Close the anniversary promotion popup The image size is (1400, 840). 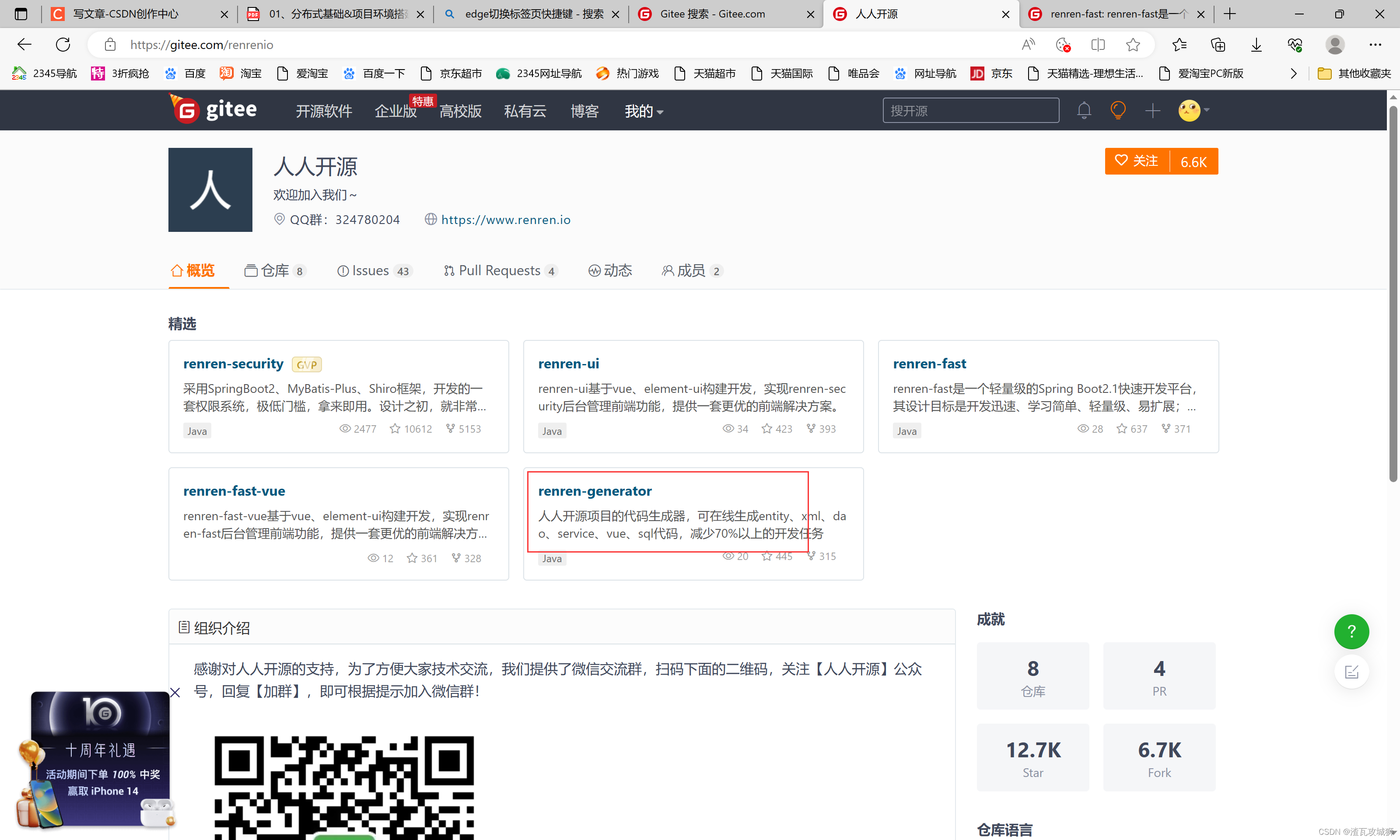175,692
